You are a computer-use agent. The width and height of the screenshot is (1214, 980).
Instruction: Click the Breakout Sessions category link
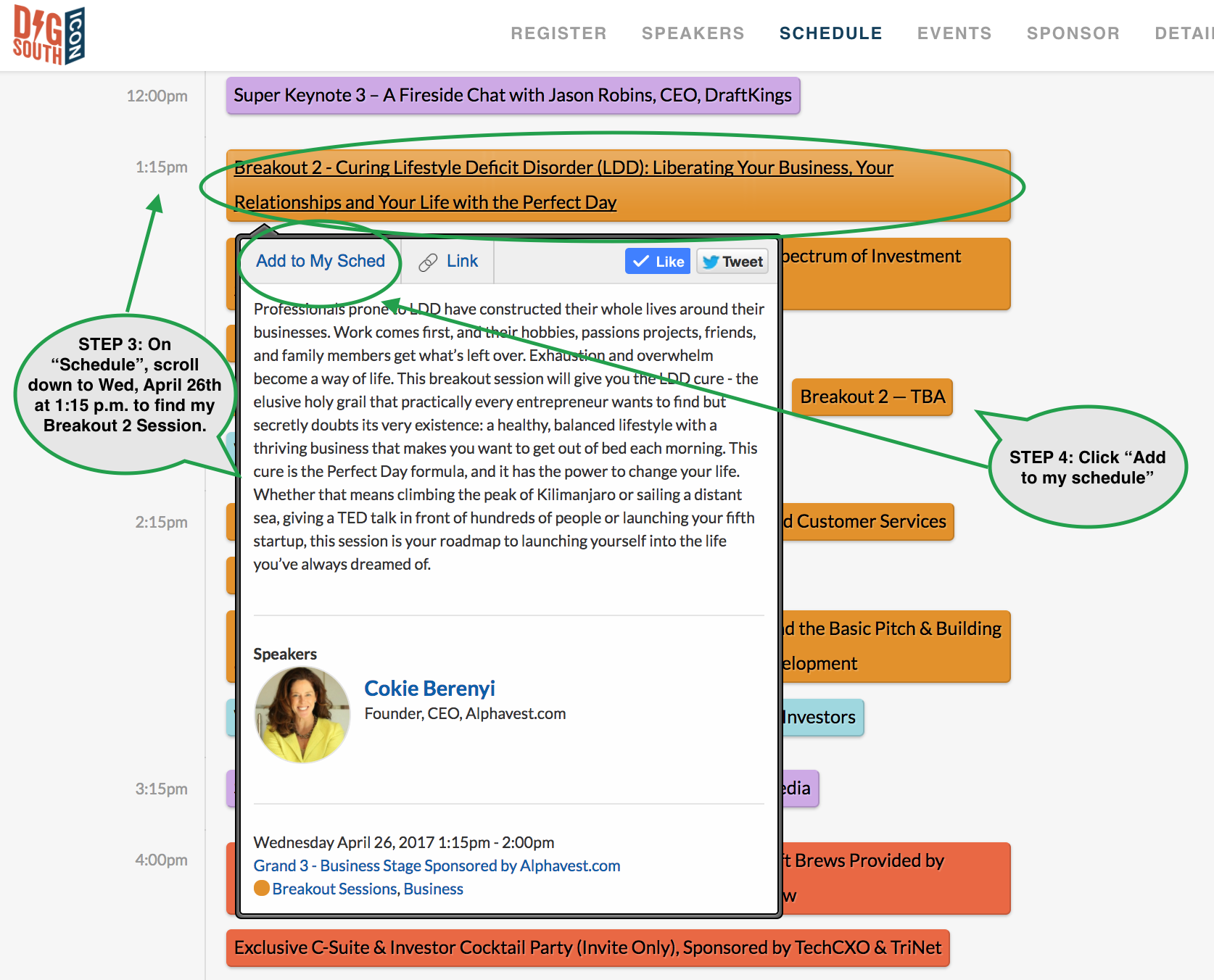(x=335, y=889)
